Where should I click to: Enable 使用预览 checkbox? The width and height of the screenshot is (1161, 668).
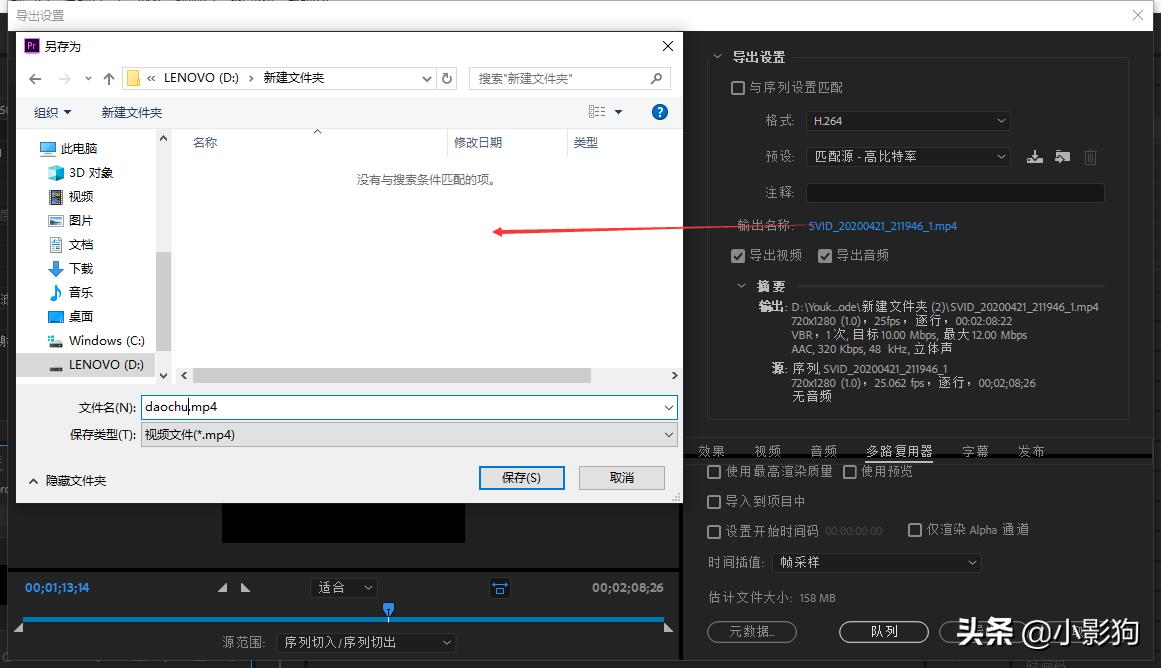(x=850, y=472)
